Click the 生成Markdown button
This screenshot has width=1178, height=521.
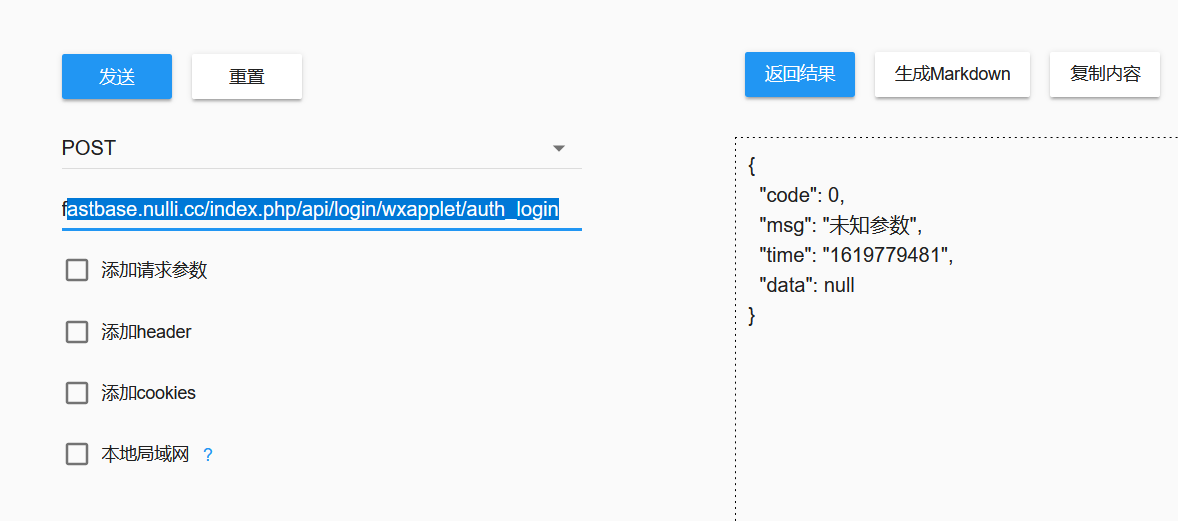(x=952, y=74)
